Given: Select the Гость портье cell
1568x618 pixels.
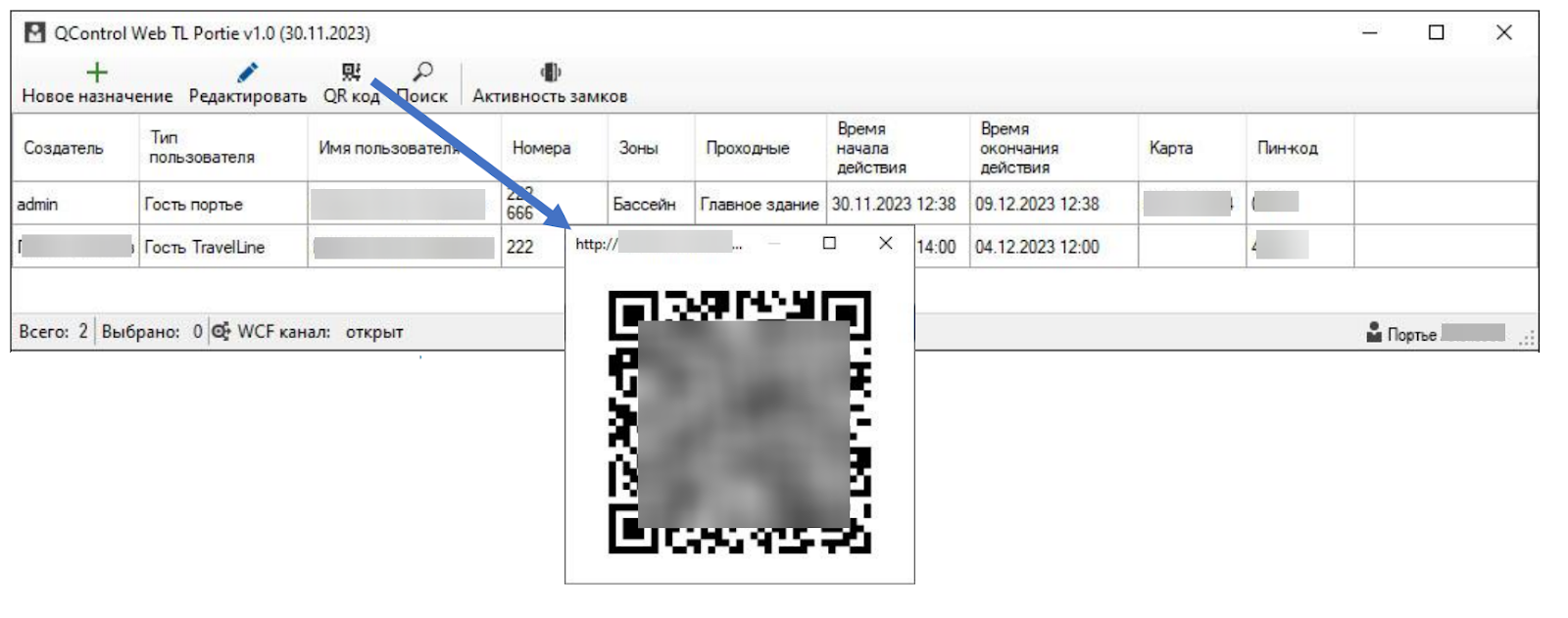Looking at the screenshot, I should click(x=223, y=204).
